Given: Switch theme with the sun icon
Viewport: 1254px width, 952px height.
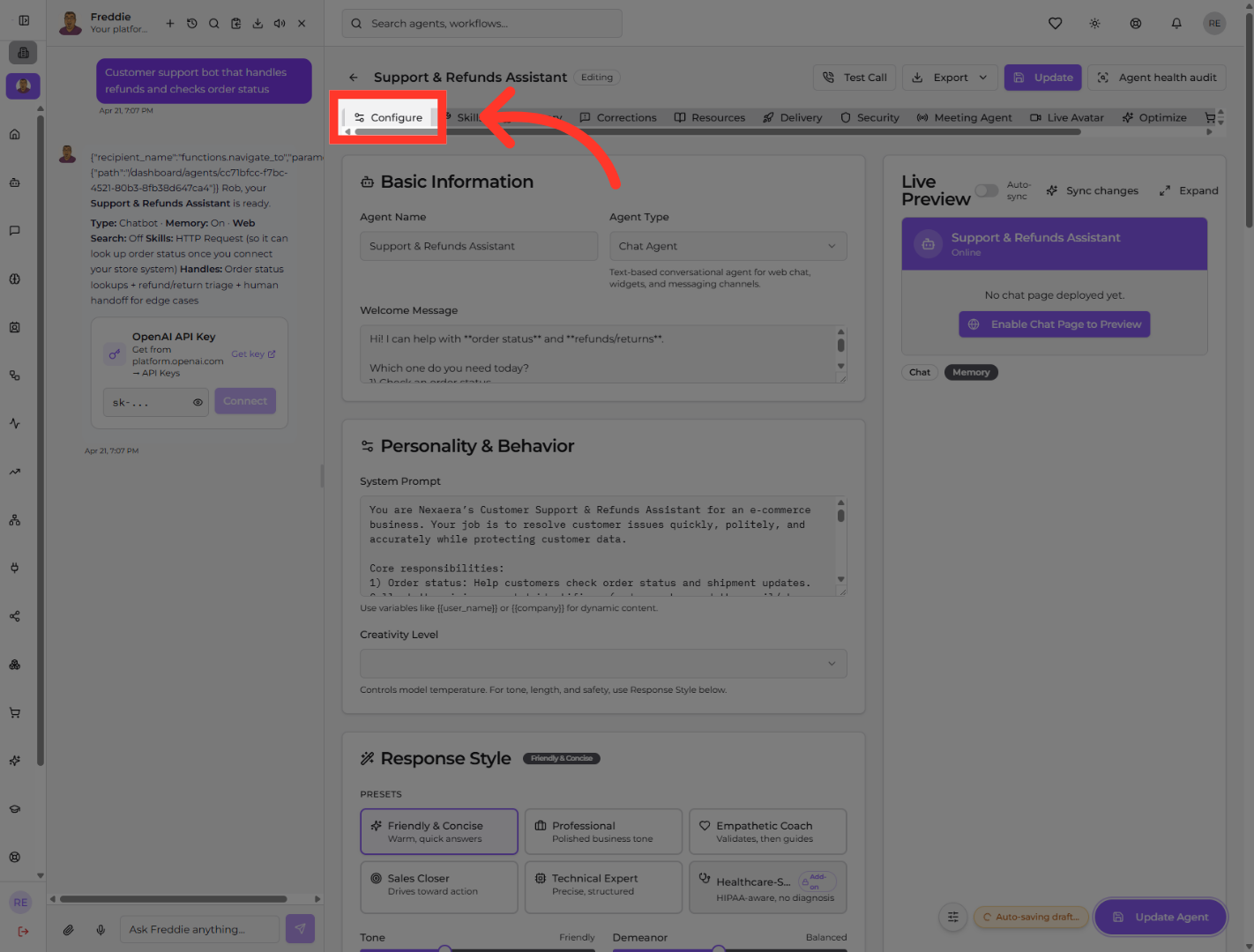Looking at the screenshot, I should [x=1094, y=24].
